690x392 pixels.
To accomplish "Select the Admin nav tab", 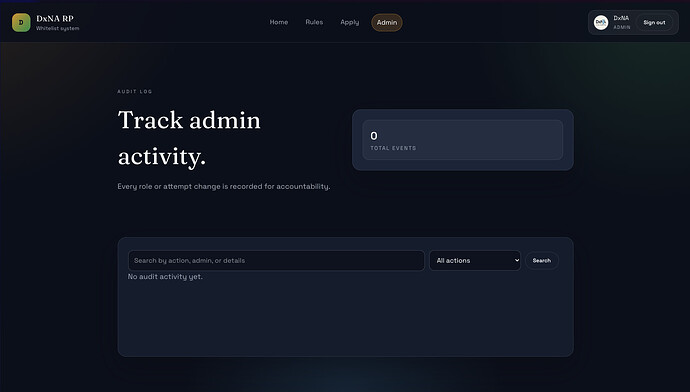I will click(x=387, y=22).
